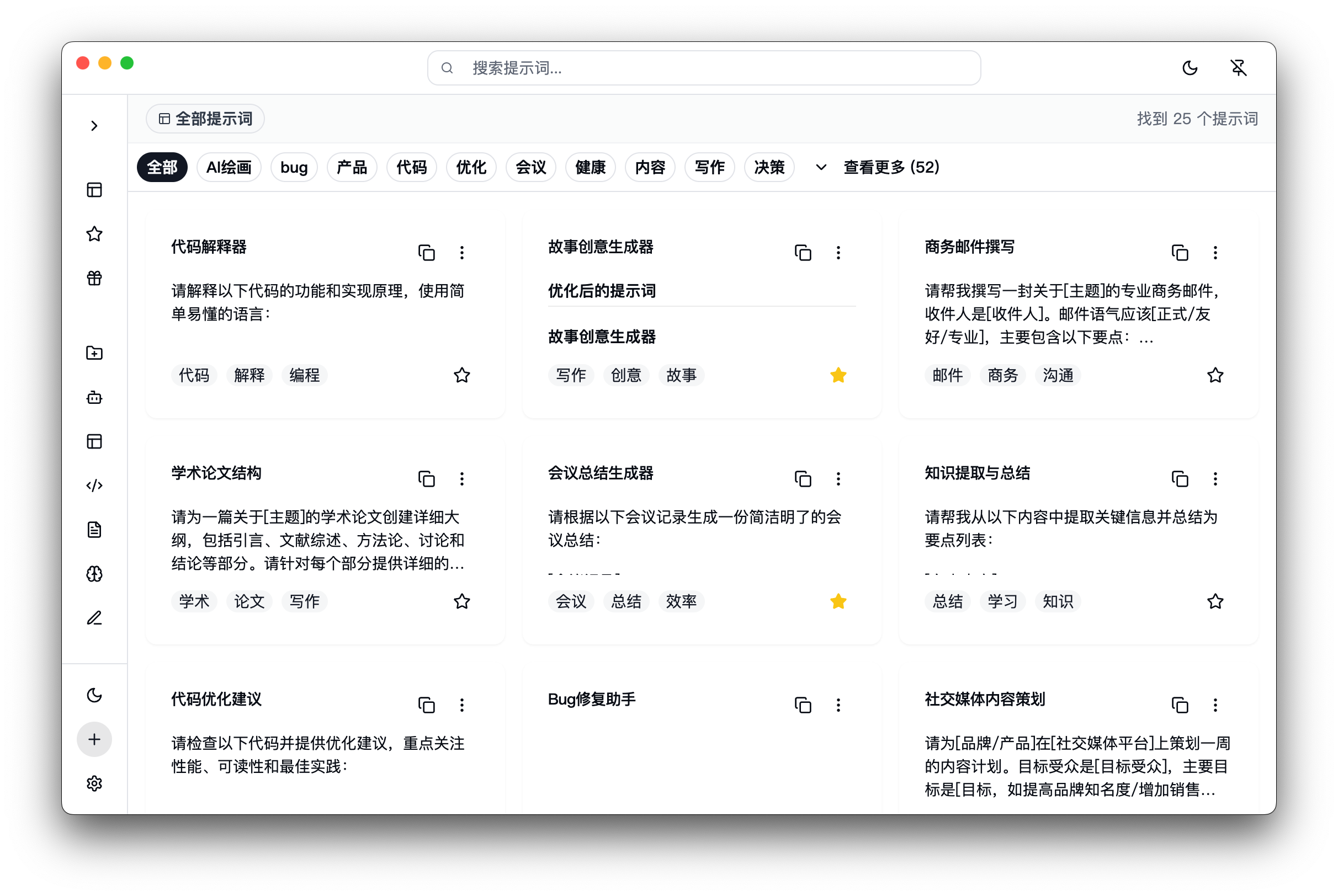Click the 学习 tag on 知识提取与总结
1338x896 pixels.
click(1002, 602)
